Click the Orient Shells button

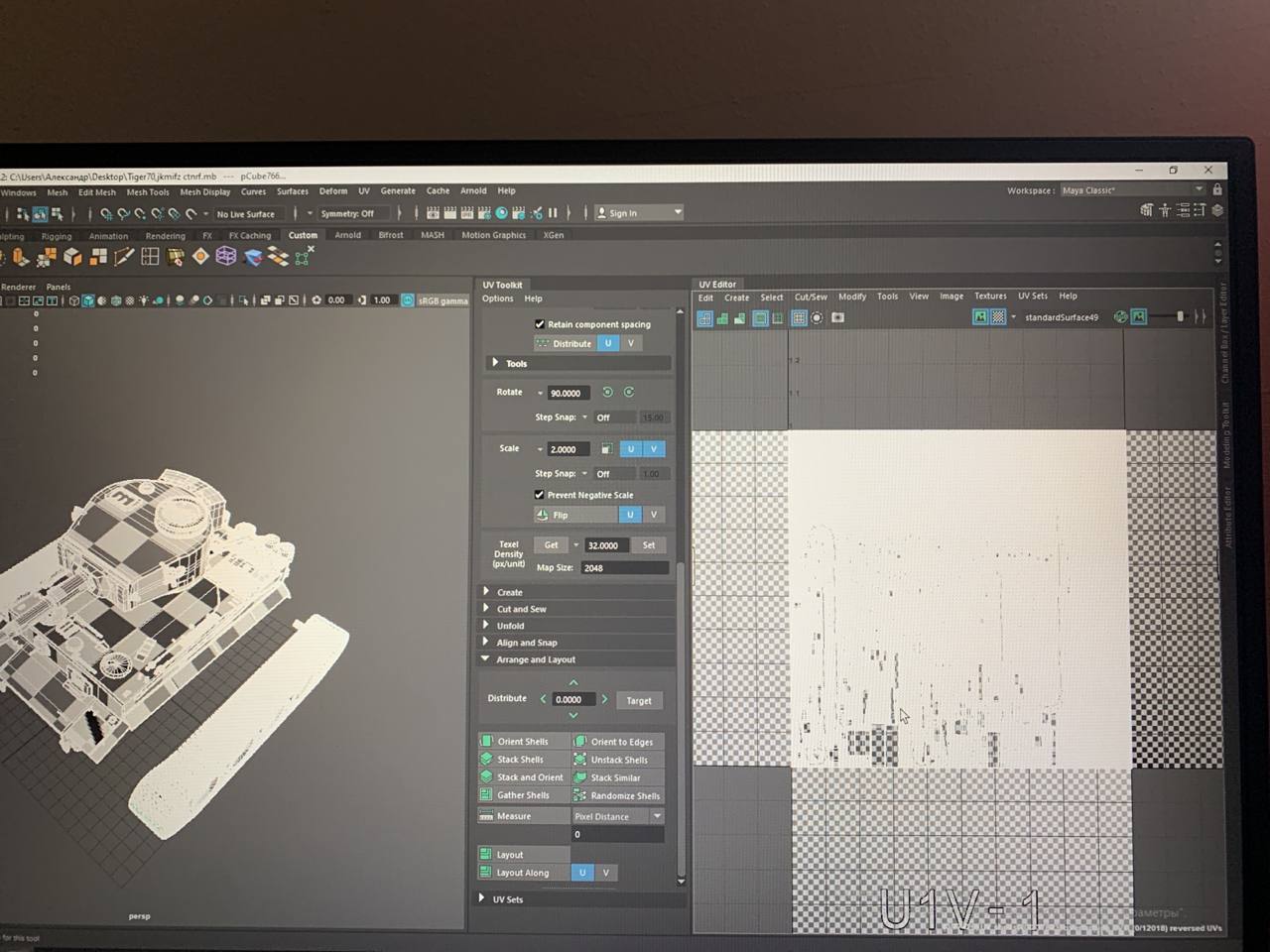pyautogui.click(x=523, y=742)
